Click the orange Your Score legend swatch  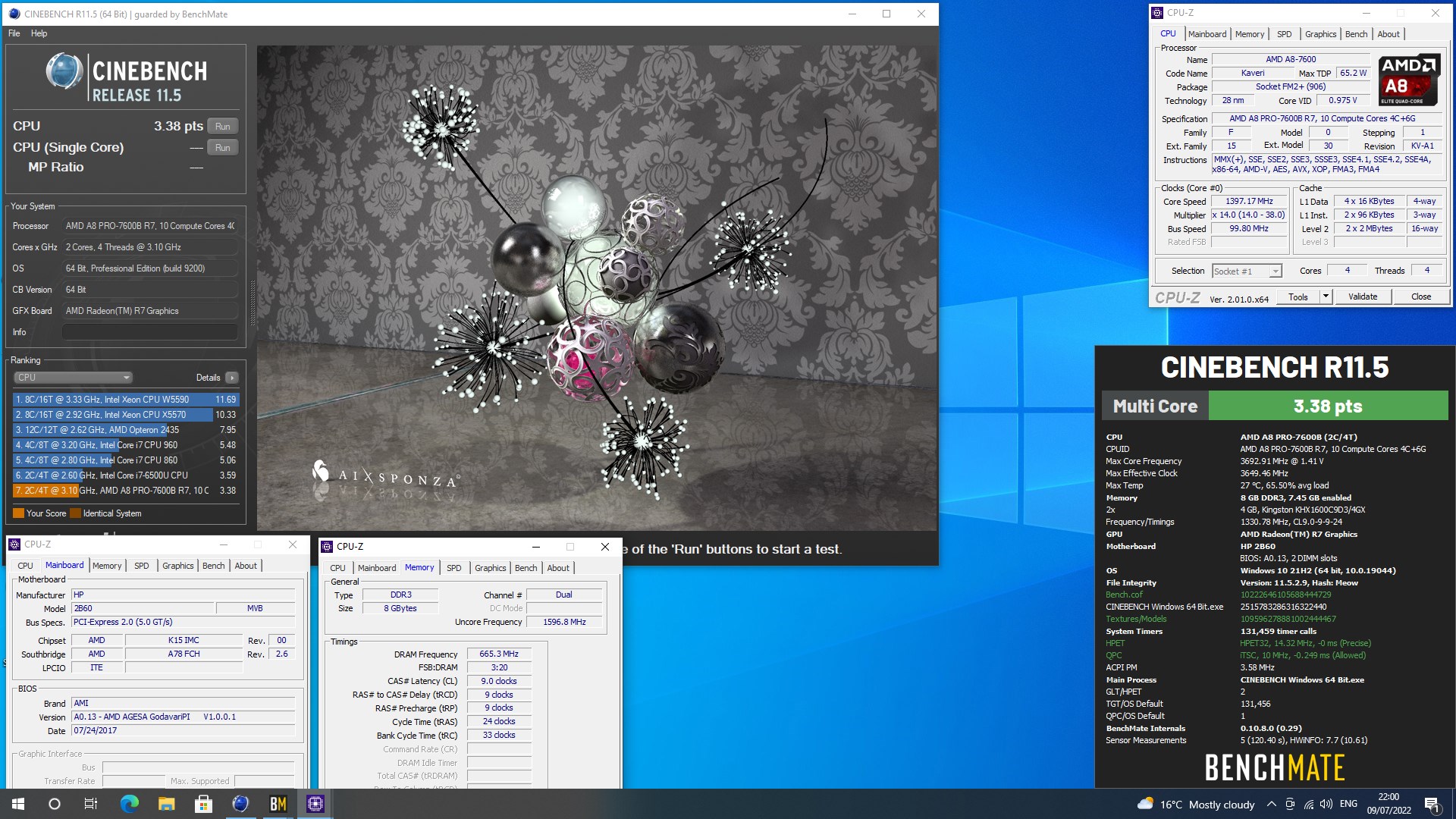(18, 513)
